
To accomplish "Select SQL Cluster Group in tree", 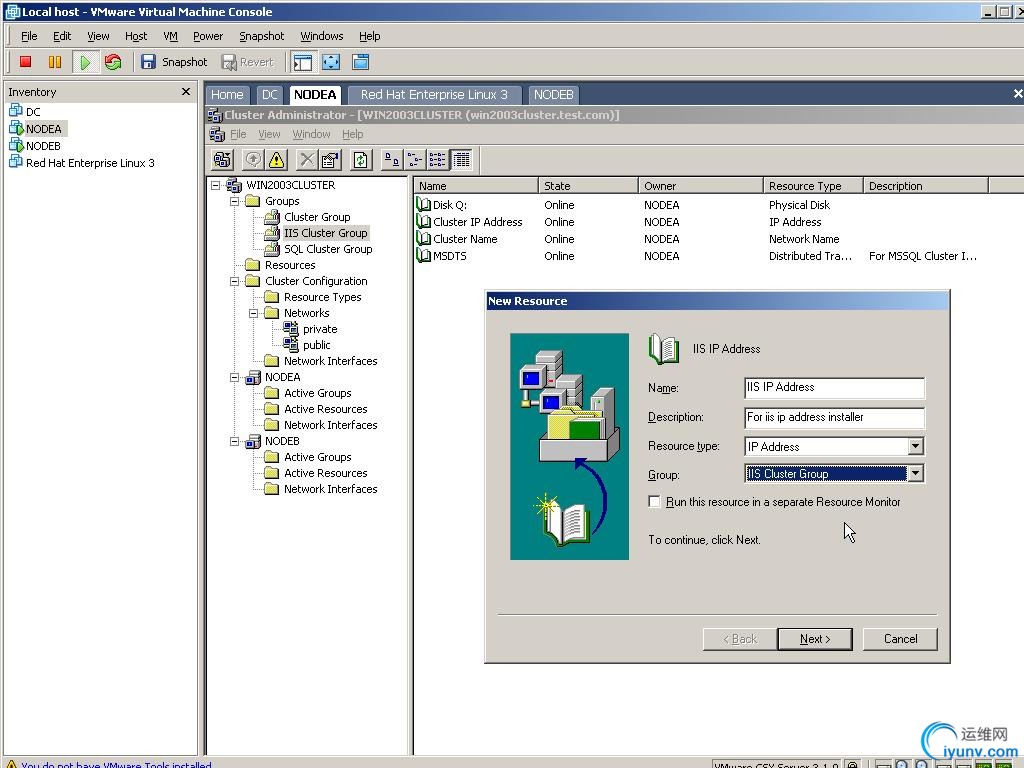I will coord(327,249).
